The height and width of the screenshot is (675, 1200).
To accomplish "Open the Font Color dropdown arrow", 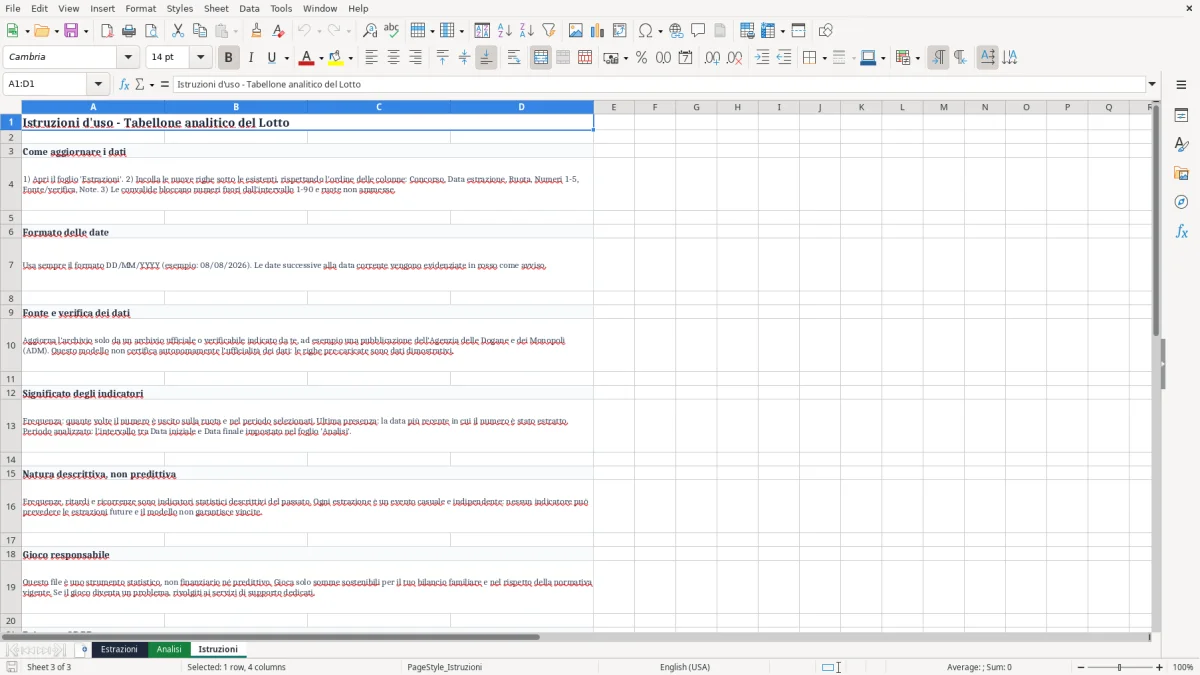I will [320, 58].
